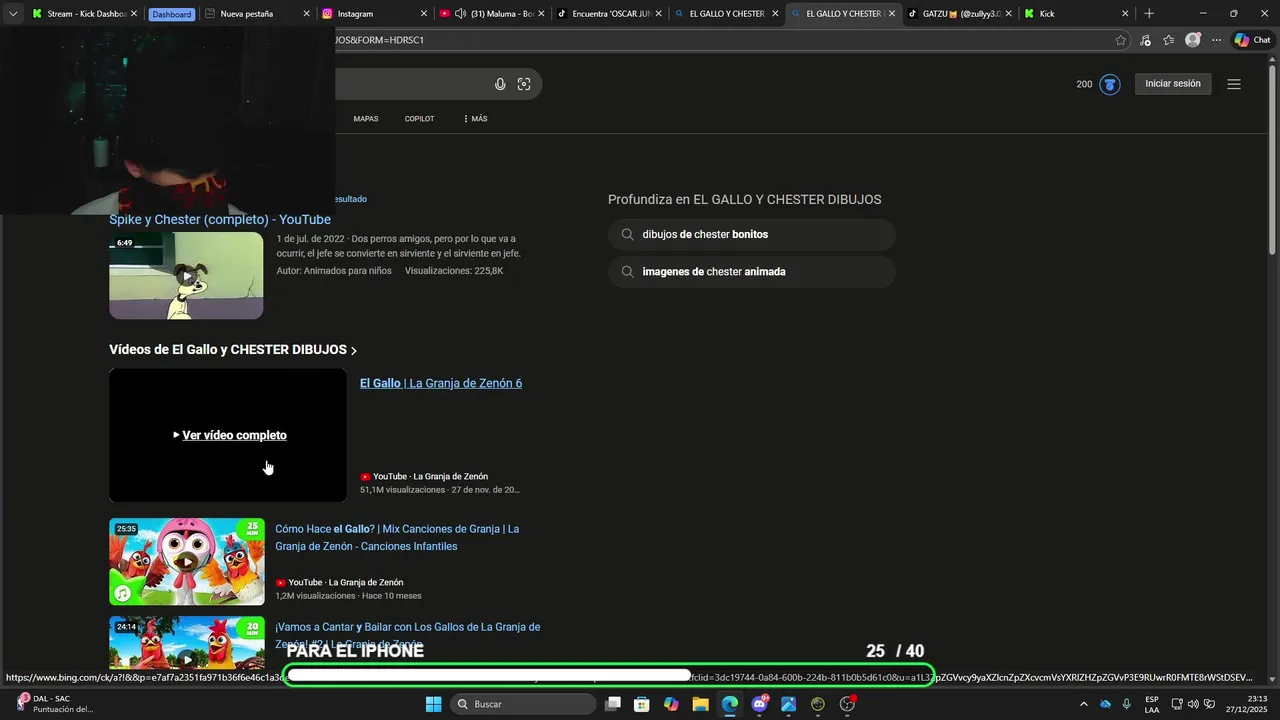Open the DAL - SAC scores widget

click(55, 704)
